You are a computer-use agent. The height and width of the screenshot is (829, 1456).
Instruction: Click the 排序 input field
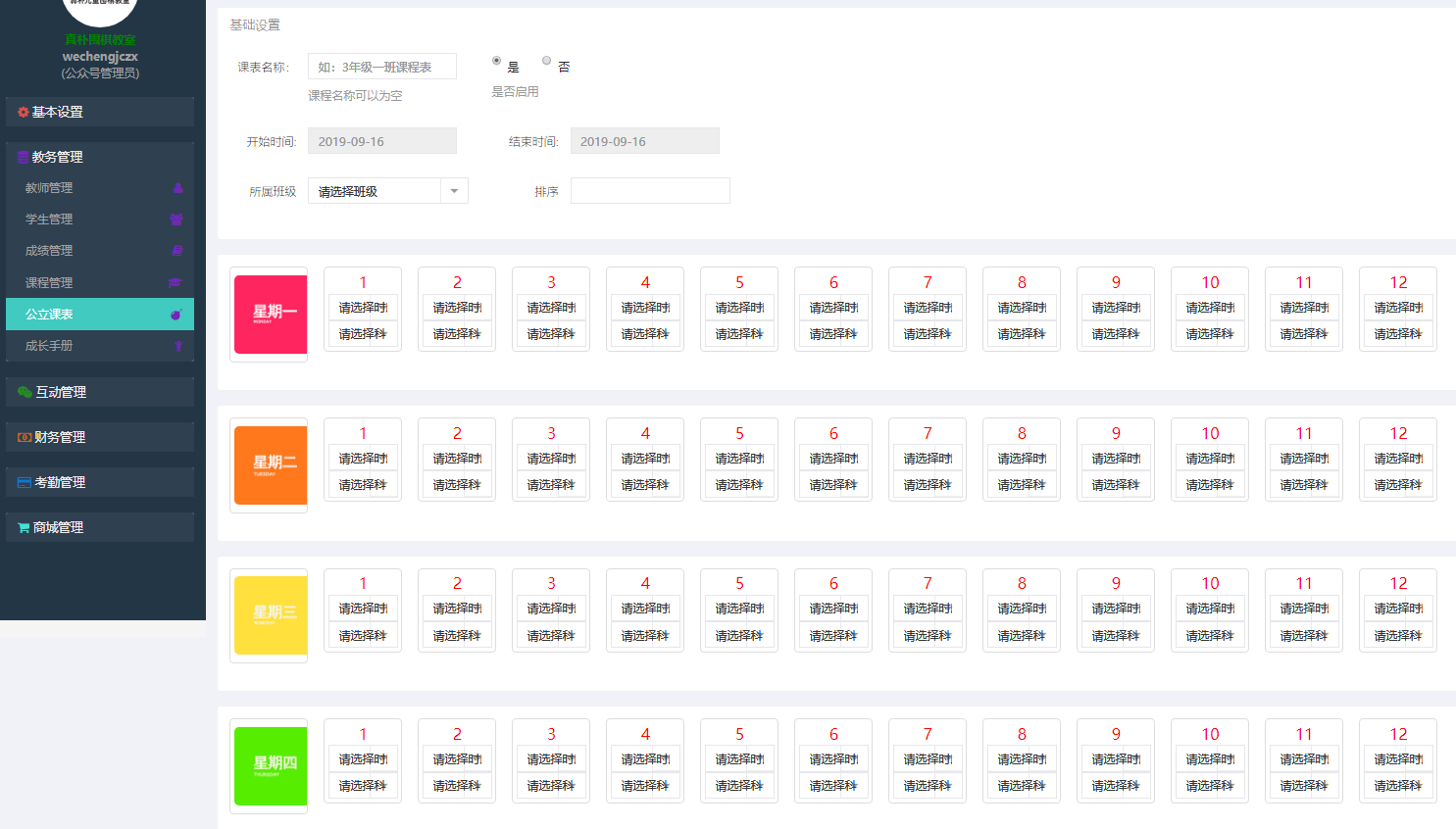pyautogui.click(x=650, y=191)
